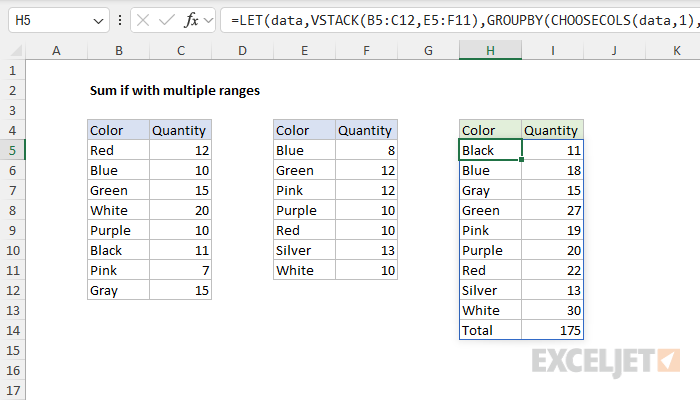Open the insert function fx button

click(191, 20)
